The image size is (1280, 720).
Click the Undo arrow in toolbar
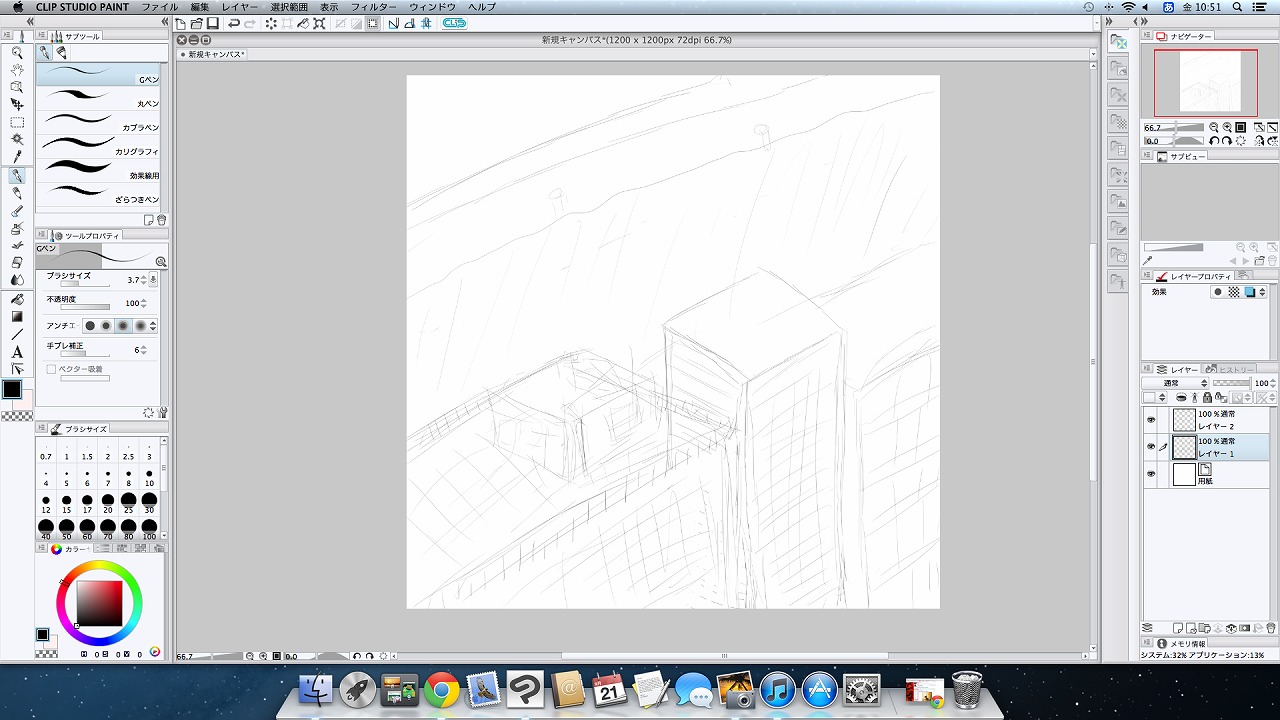[x=233, y=23]
